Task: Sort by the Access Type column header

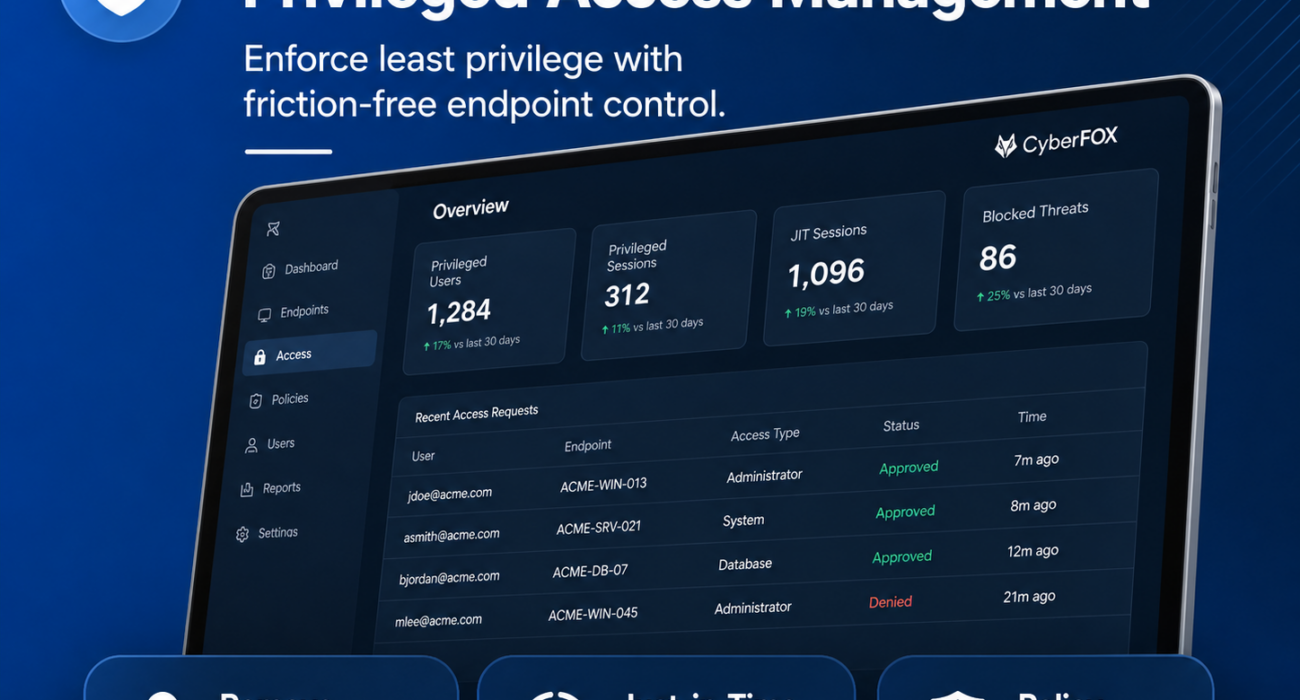Action: [x=765, y=435]
